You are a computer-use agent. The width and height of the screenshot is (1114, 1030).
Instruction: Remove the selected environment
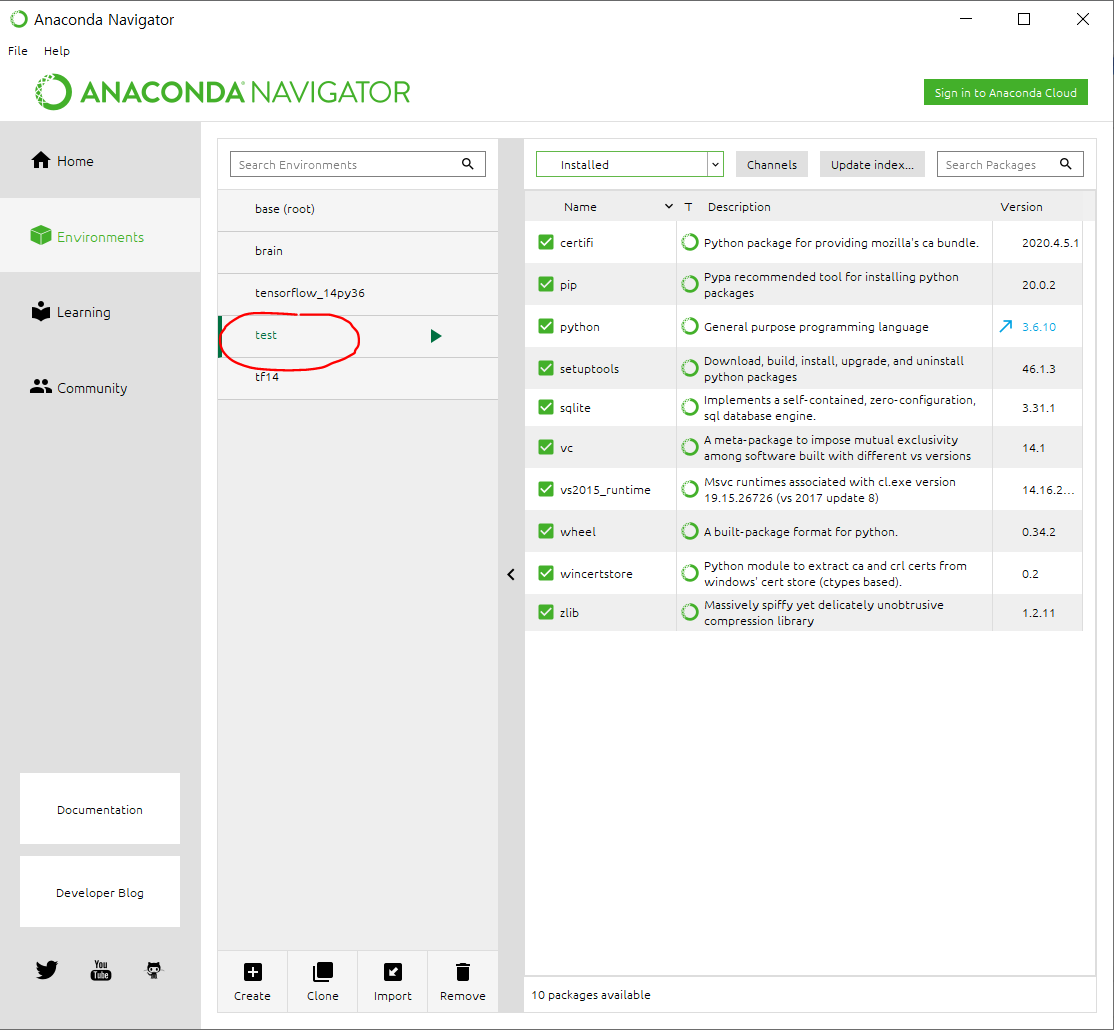click(x=463, y=982)
